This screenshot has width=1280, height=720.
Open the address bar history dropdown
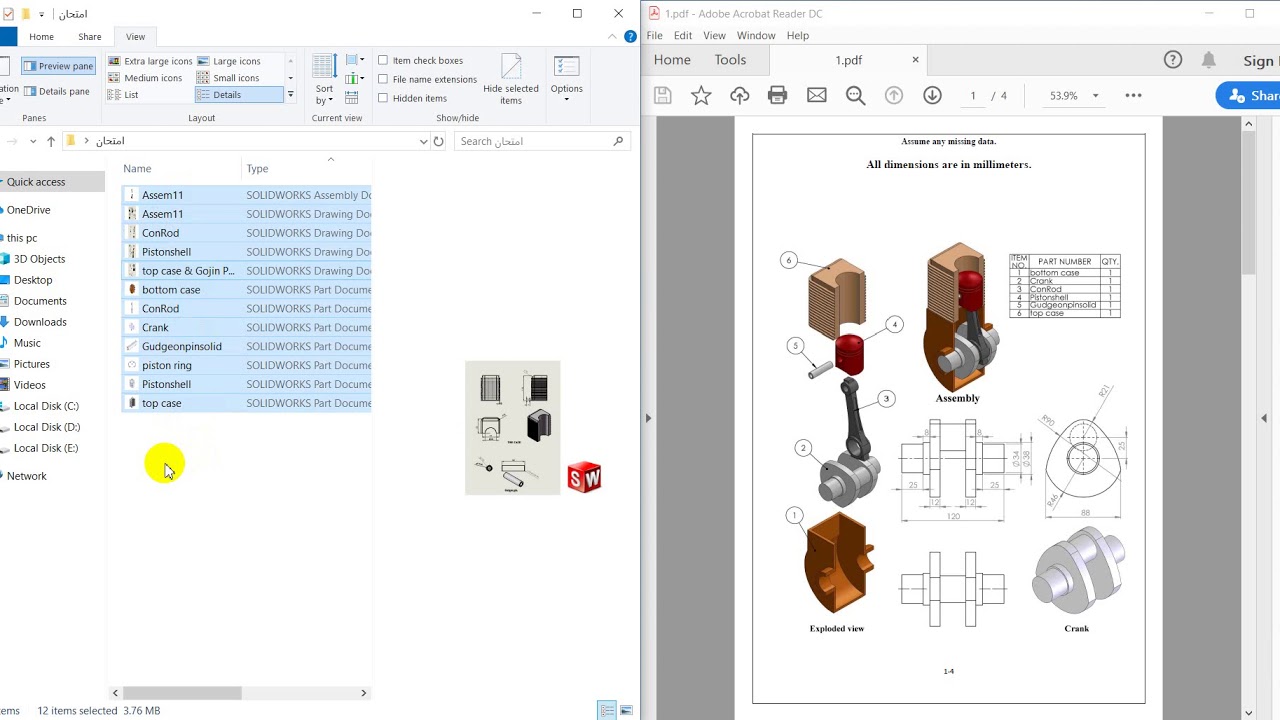pos(423,141)
